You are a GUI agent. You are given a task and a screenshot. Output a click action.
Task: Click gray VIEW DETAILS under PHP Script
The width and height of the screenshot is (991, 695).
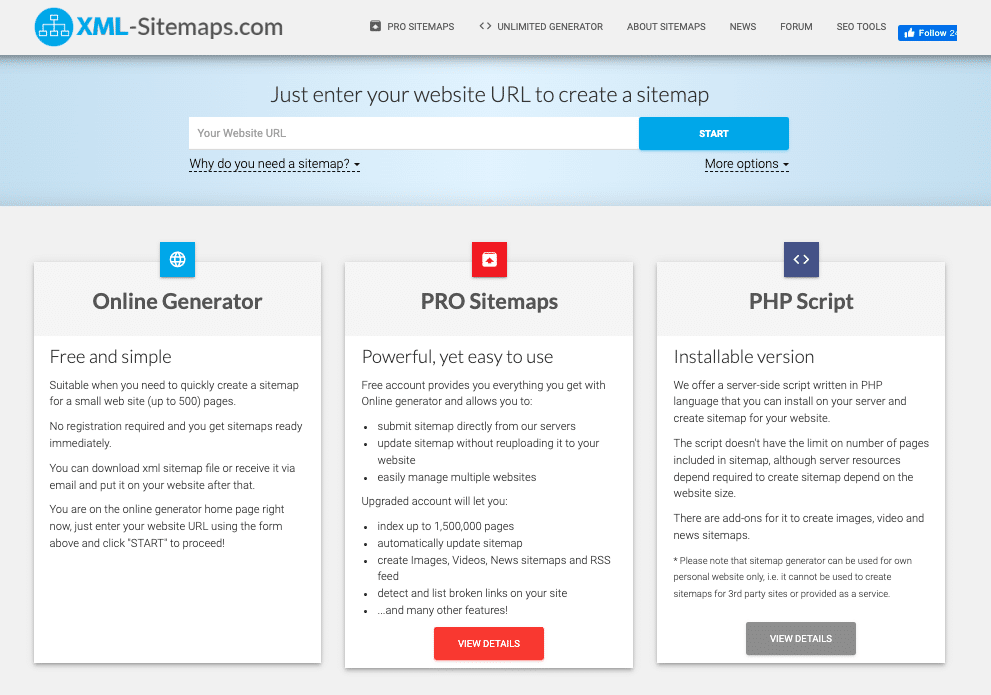pyautogui.click(x=801, y=638)
